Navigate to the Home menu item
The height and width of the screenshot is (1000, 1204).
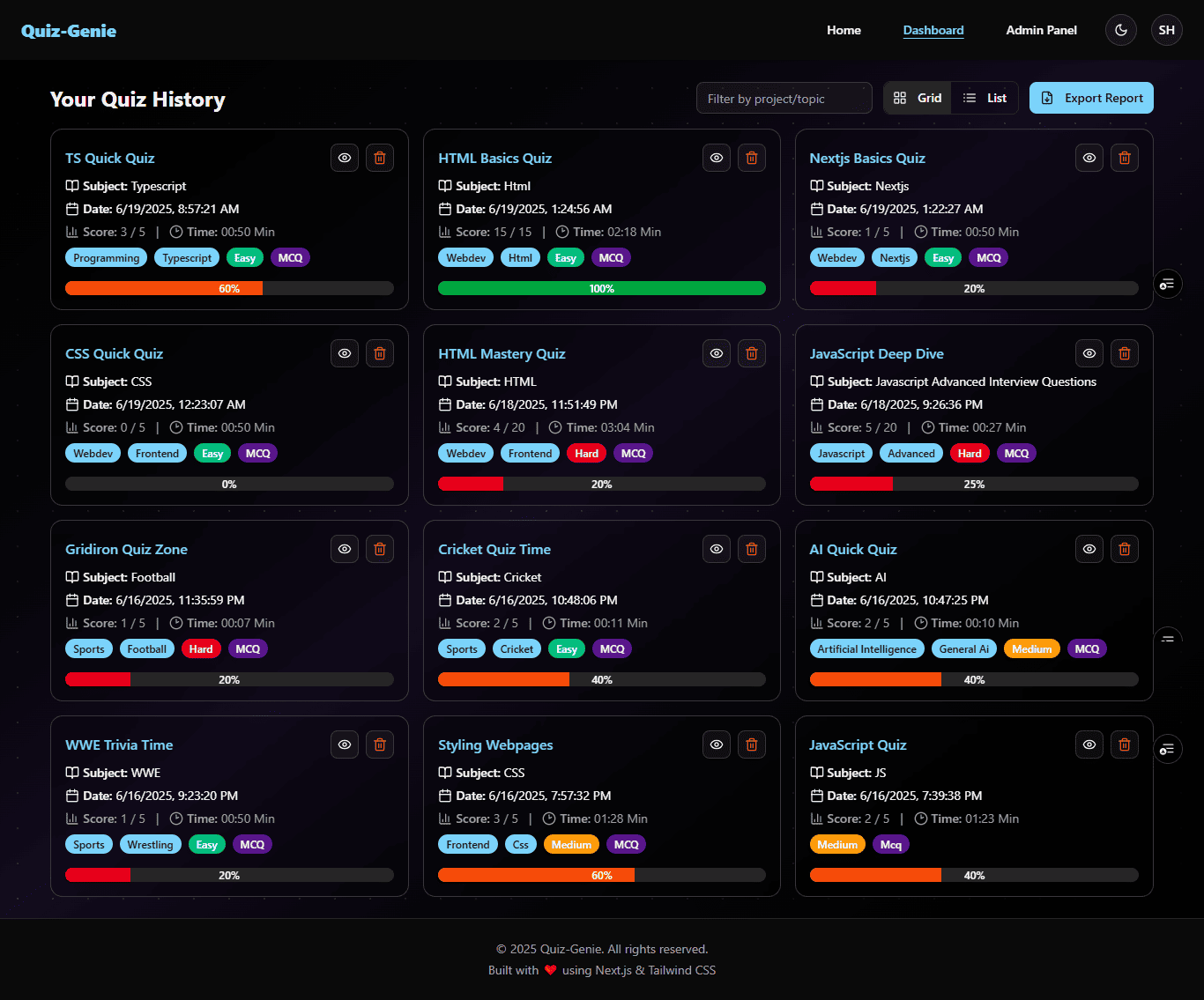(844, 29)
